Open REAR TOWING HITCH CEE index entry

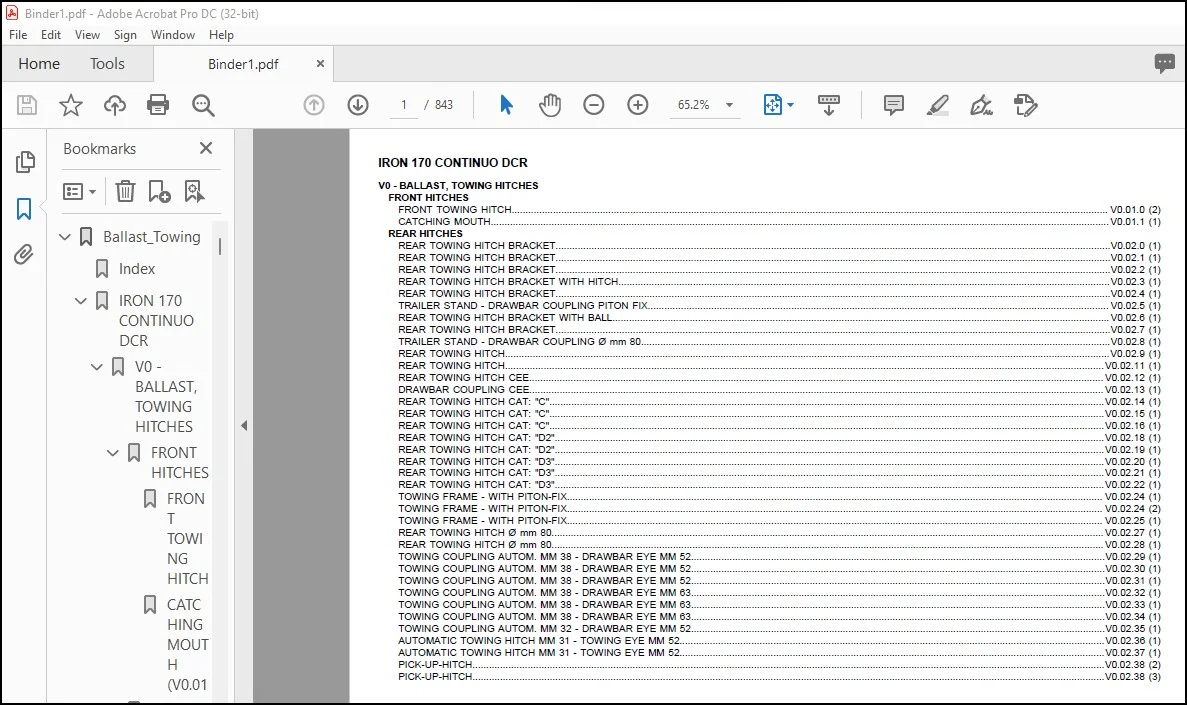pos(779,378)
